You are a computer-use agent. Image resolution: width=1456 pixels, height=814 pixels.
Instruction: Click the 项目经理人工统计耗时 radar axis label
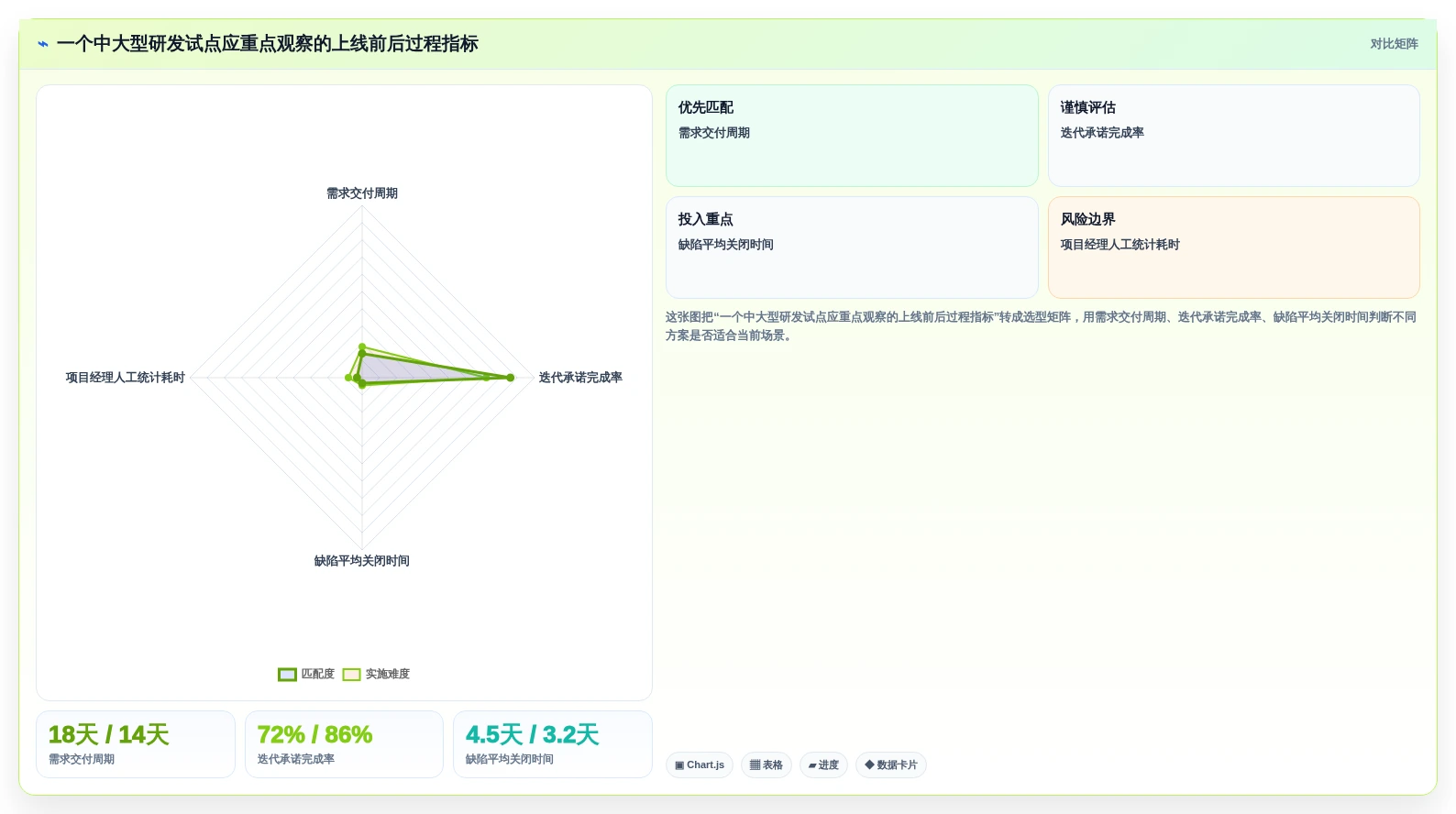[126, 378]
